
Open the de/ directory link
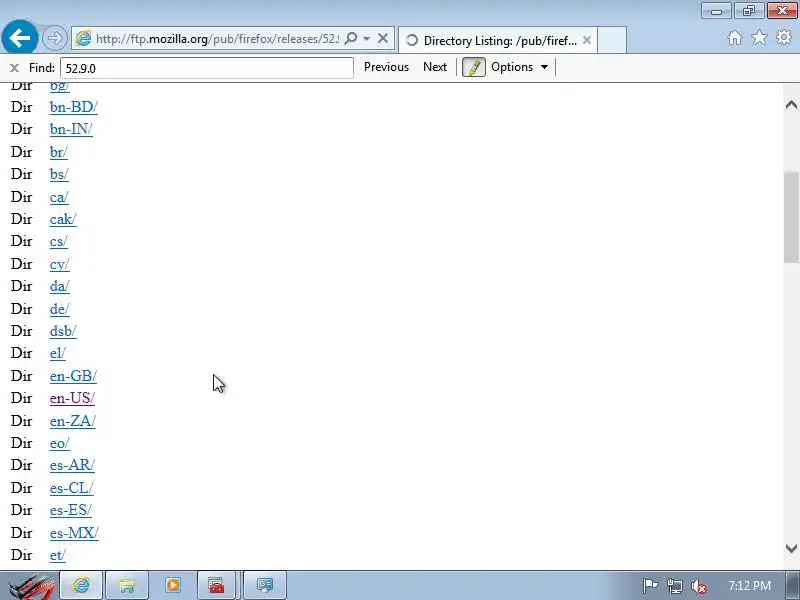pyautogui.click(x=59, y=309)
